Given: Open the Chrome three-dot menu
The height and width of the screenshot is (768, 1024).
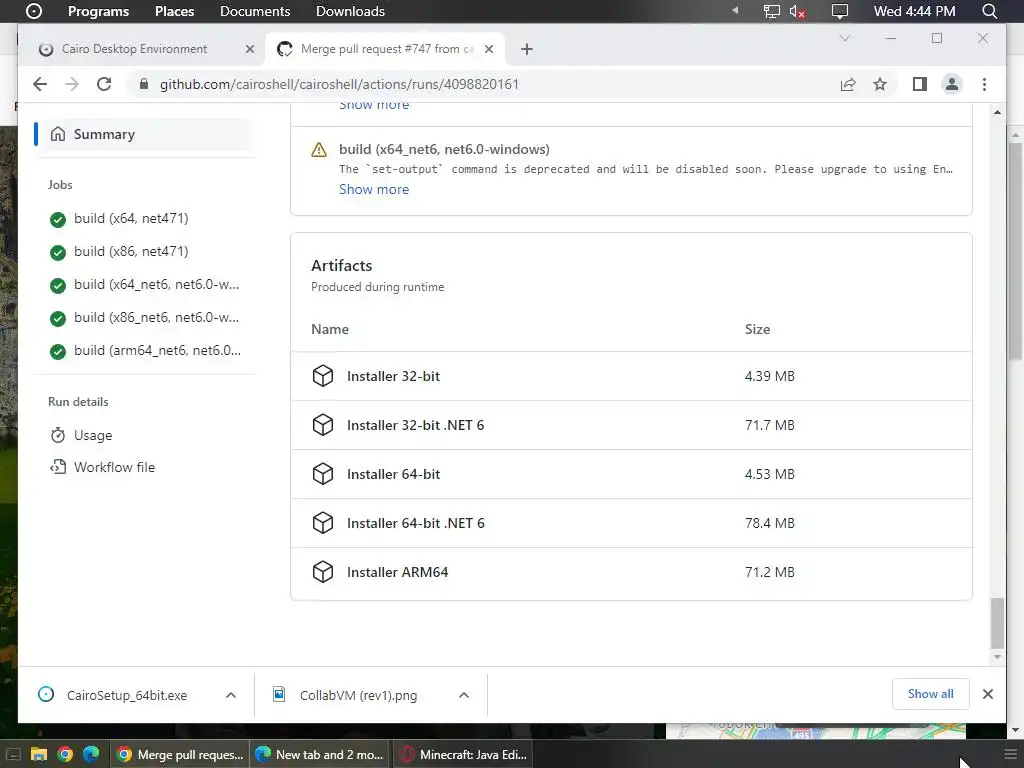Looking at the screenshot, I should 984,84.
